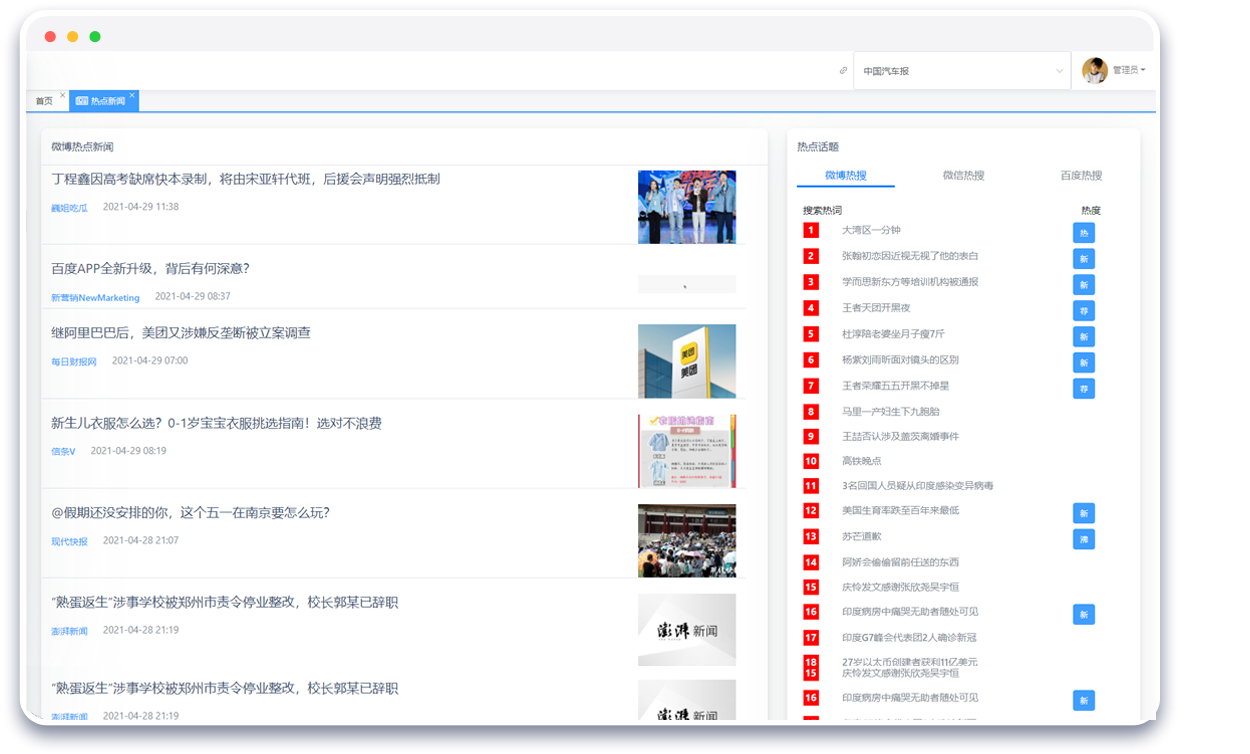Switch to the 微信热搜 tab
1250x754 pixels.
[964, 175]
